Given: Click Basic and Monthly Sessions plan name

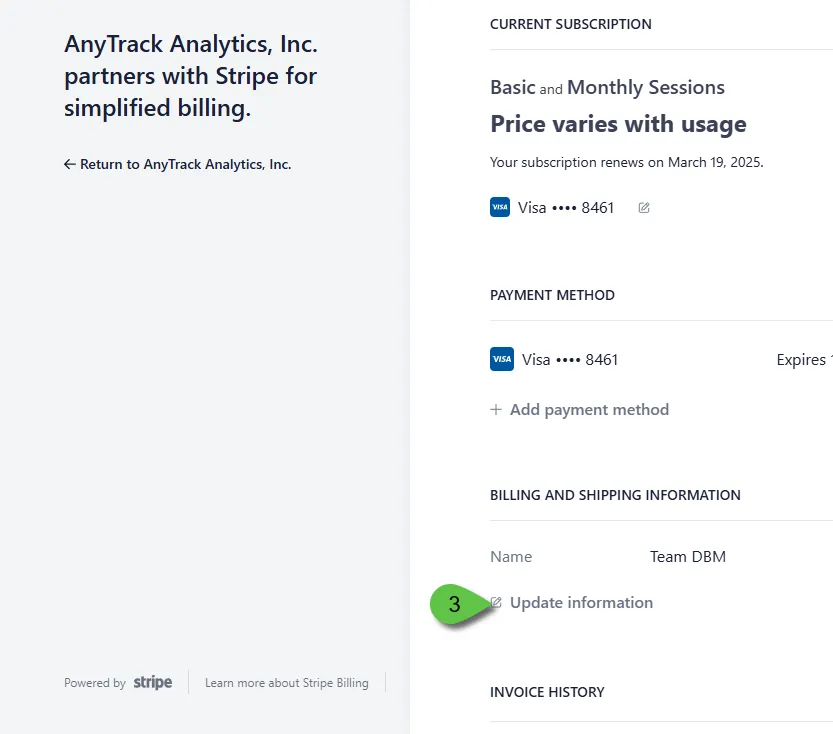Looking at the screenshot, I should click(x=607, y=87).
